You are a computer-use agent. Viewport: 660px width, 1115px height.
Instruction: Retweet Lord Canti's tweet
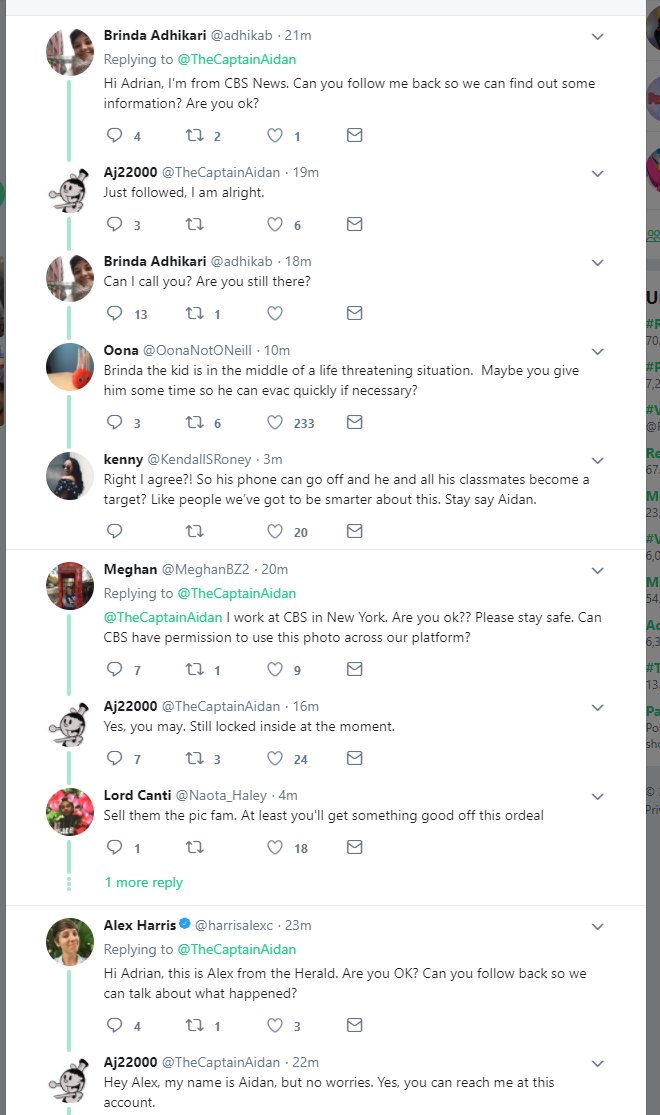click(196, 848)
